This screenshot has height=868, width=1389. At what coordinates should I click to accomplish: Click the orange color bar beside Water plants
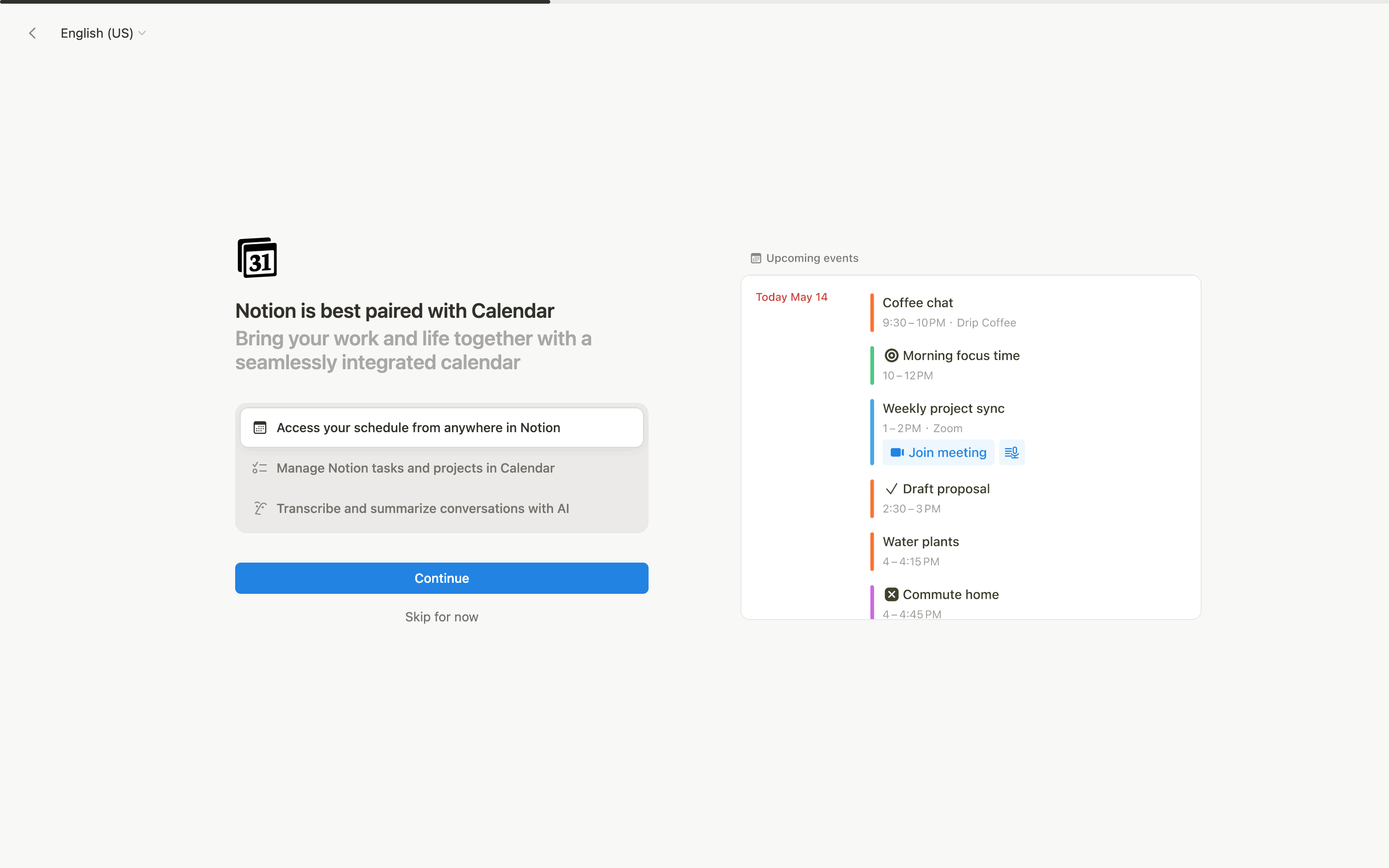[872, 551]
